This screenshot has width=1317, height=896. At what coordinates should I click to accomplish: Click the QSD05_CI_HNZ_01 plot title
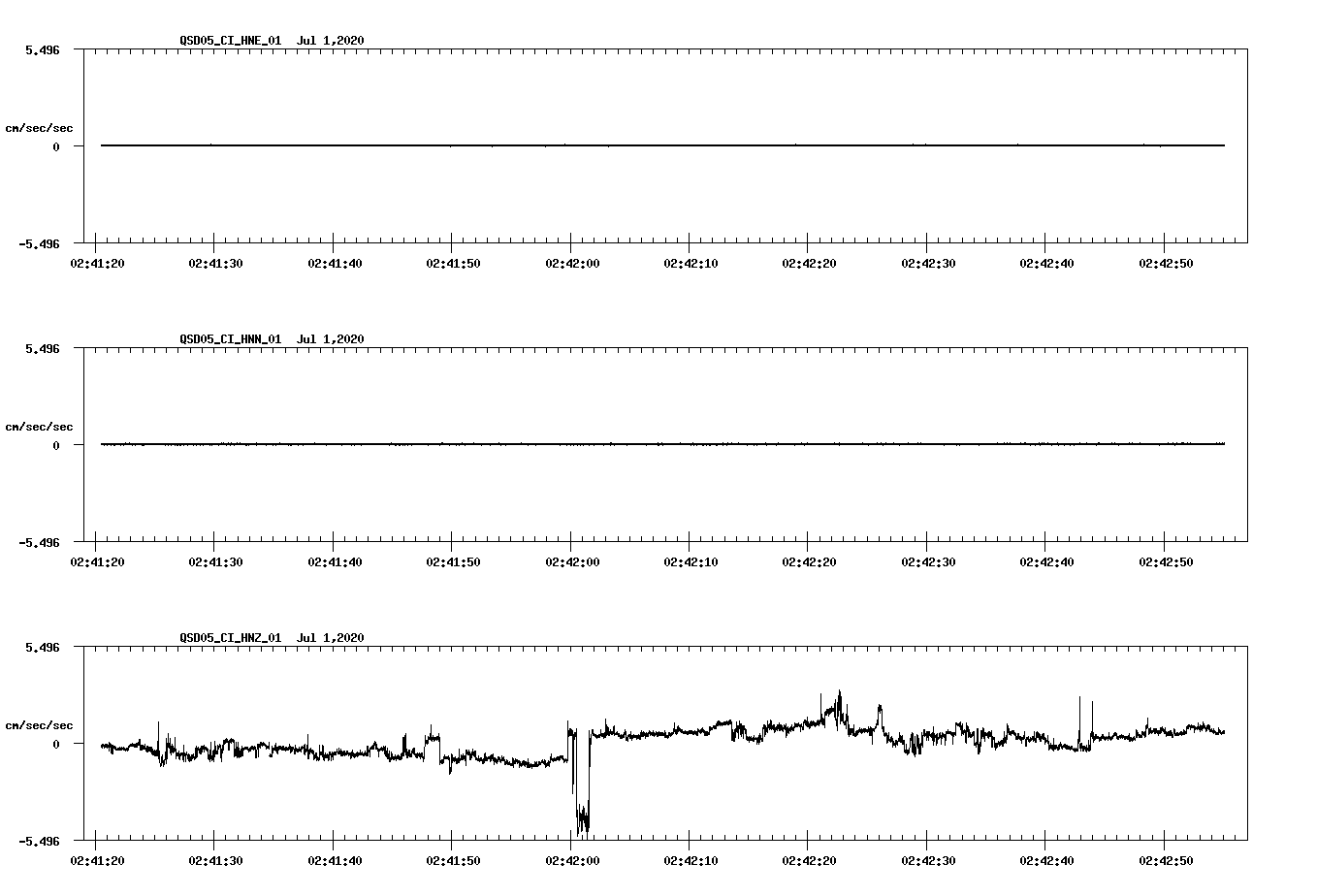point(273,637)
